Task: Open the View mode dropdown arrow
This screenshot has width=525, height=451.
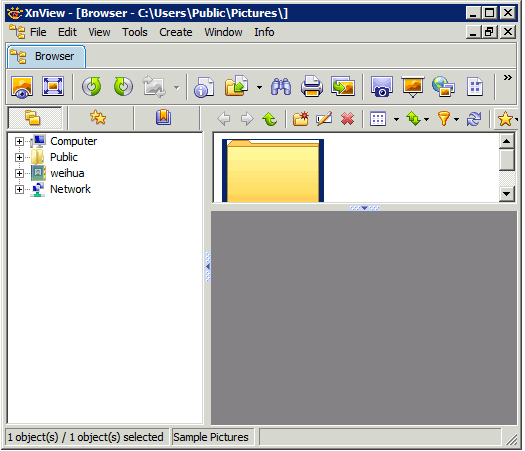Action: pyautogui.click(x=396, y=120)
